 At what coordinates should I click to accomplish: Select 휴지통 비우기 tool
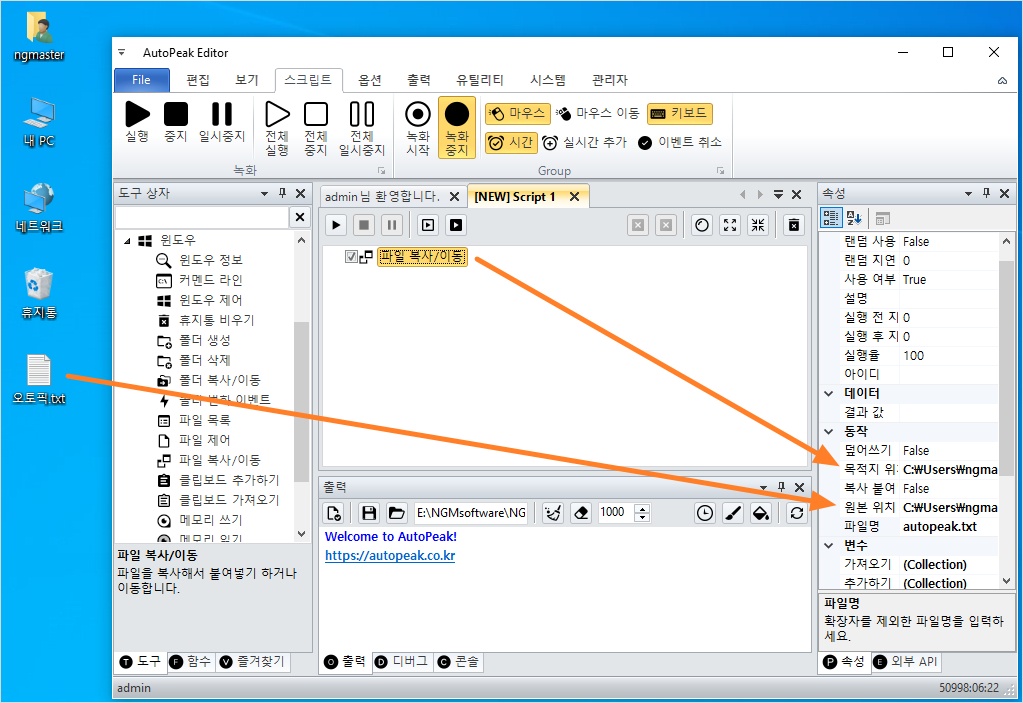217,320
